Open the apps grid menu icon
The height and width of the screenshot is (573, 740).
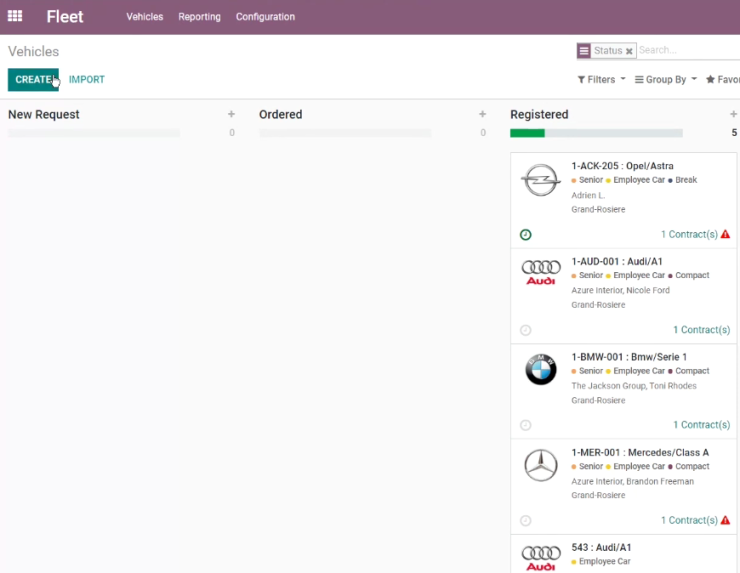(15, 16)
